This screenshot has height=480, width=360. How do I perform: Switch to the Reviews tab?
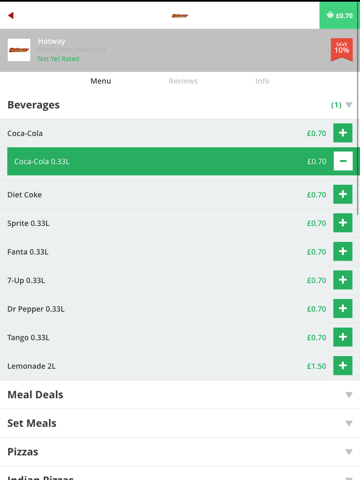point(183,81)
